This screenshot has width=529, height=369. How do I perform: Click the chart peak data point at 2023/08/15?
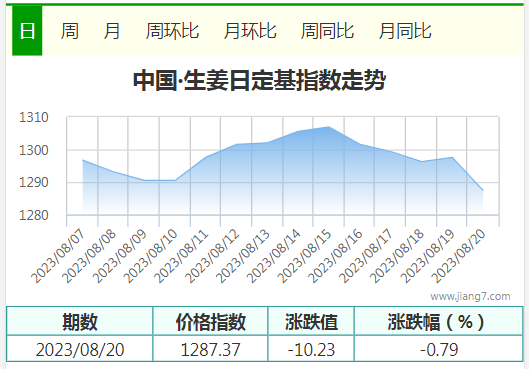coord(329,127)
